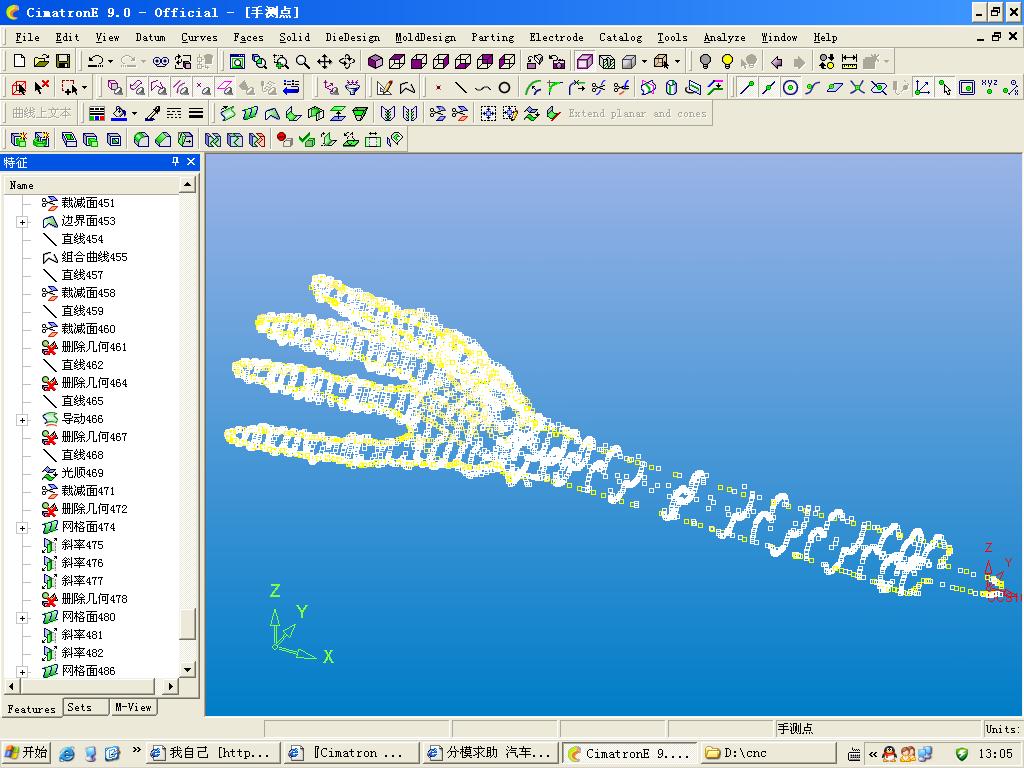Select the Circle drawing tool
Viewport: 1024px width, 768px height.
coord(504,88)
